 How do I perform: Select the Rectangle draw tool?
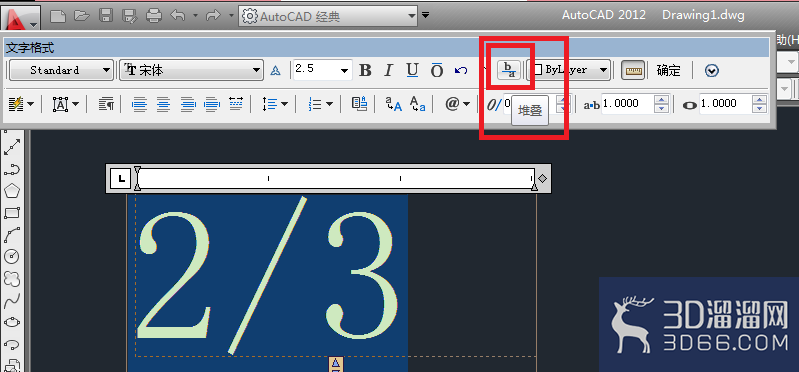click(x=12, y=212)
